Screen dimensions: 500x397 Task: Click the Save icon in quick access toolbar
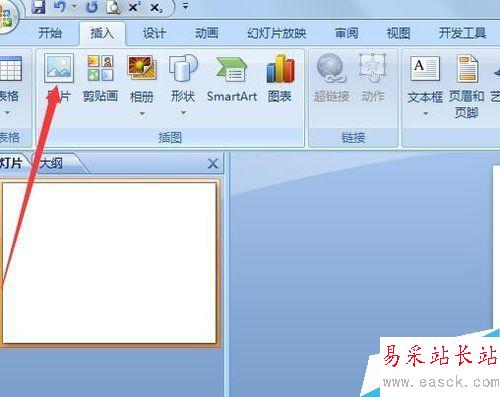click(38, 7)
